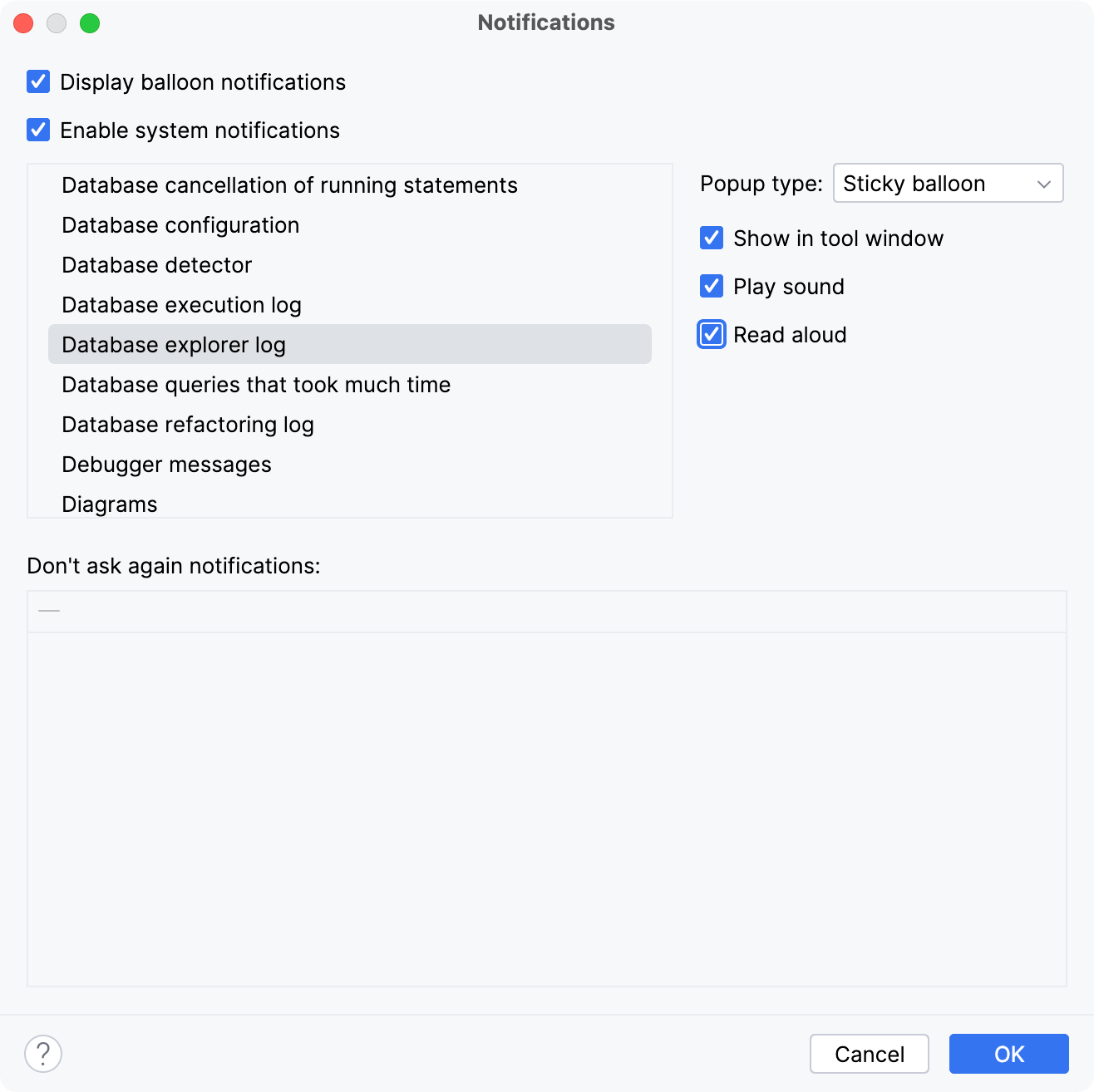Open the help question mark icon
The width and height of the screenshot is (1094, 1092).
[42, 1054]
